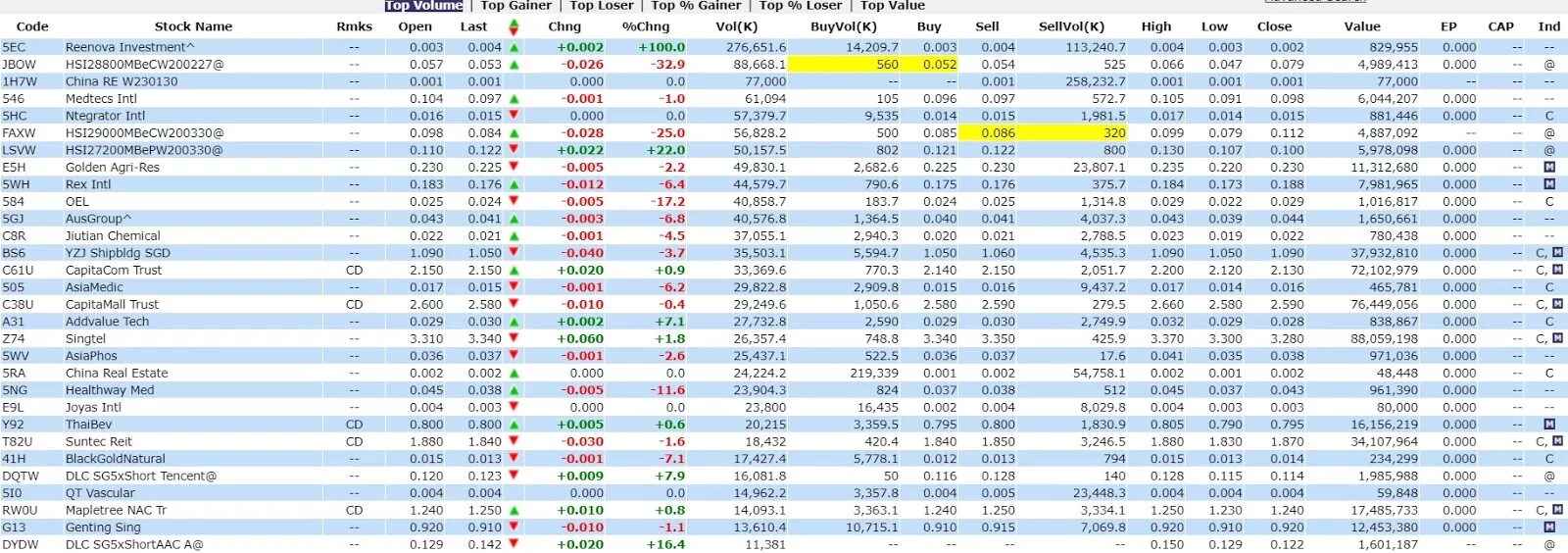Open the CapitaCom Trust stock link
The width and height of the screenshot is (1568, 553).
click(113, 271)
